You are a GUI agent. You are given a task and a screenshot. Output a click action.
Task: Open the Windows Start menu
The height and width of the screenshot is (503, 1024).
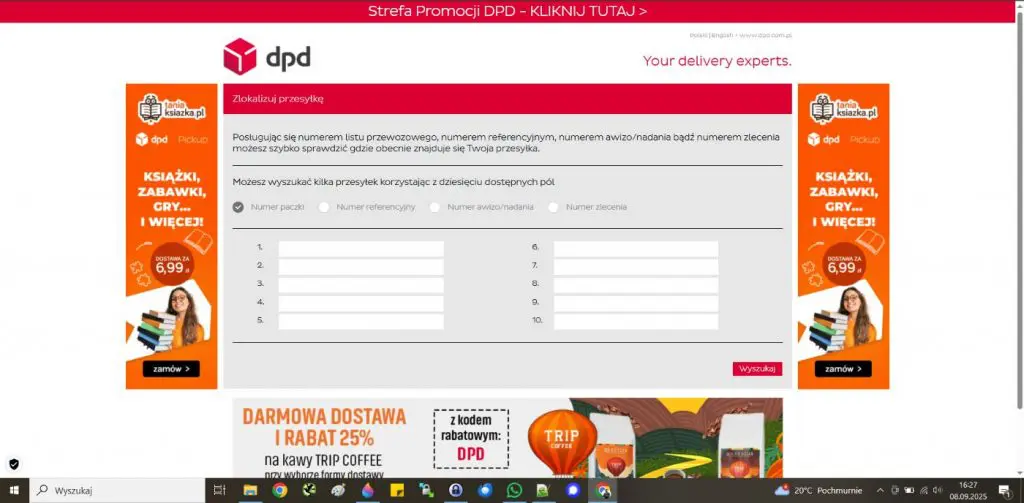click(14, 490)
